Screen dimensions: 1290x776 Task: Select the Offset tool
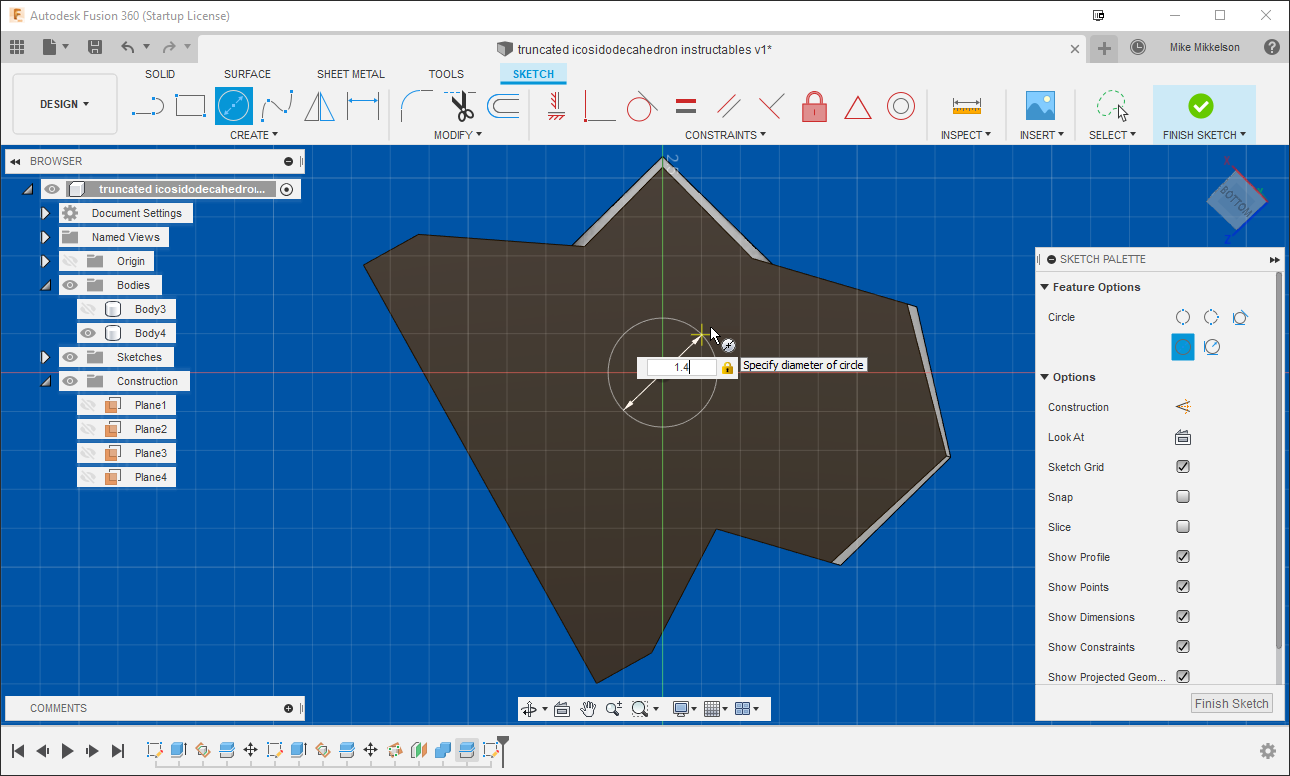pos(502,106)
